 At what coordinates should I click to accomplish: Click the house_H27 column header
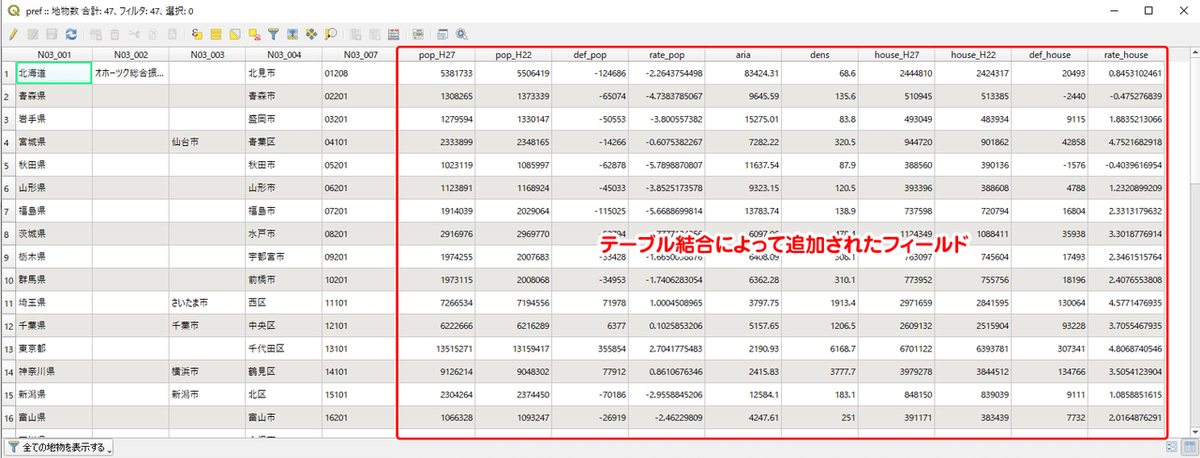coord(896,54)
